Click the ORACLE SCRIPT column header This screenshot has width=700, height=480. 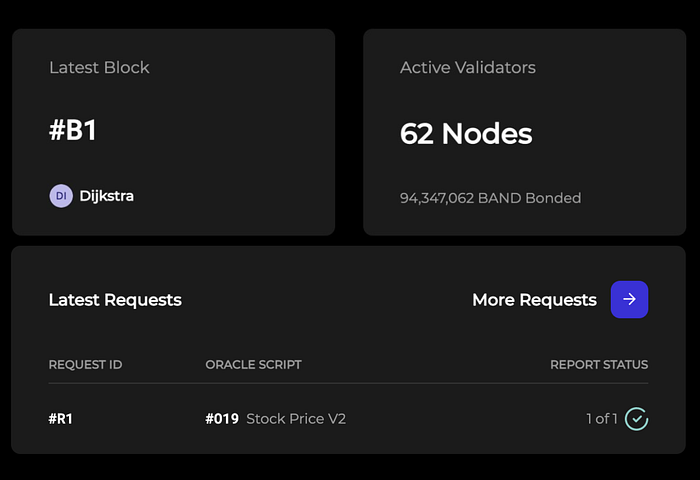[x=254, y=364]
